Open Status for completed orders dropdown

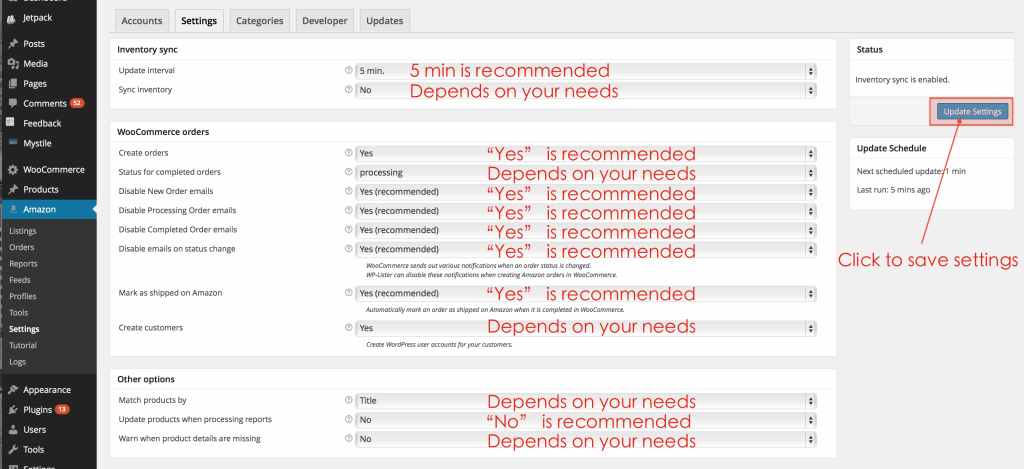pos(585,172)
